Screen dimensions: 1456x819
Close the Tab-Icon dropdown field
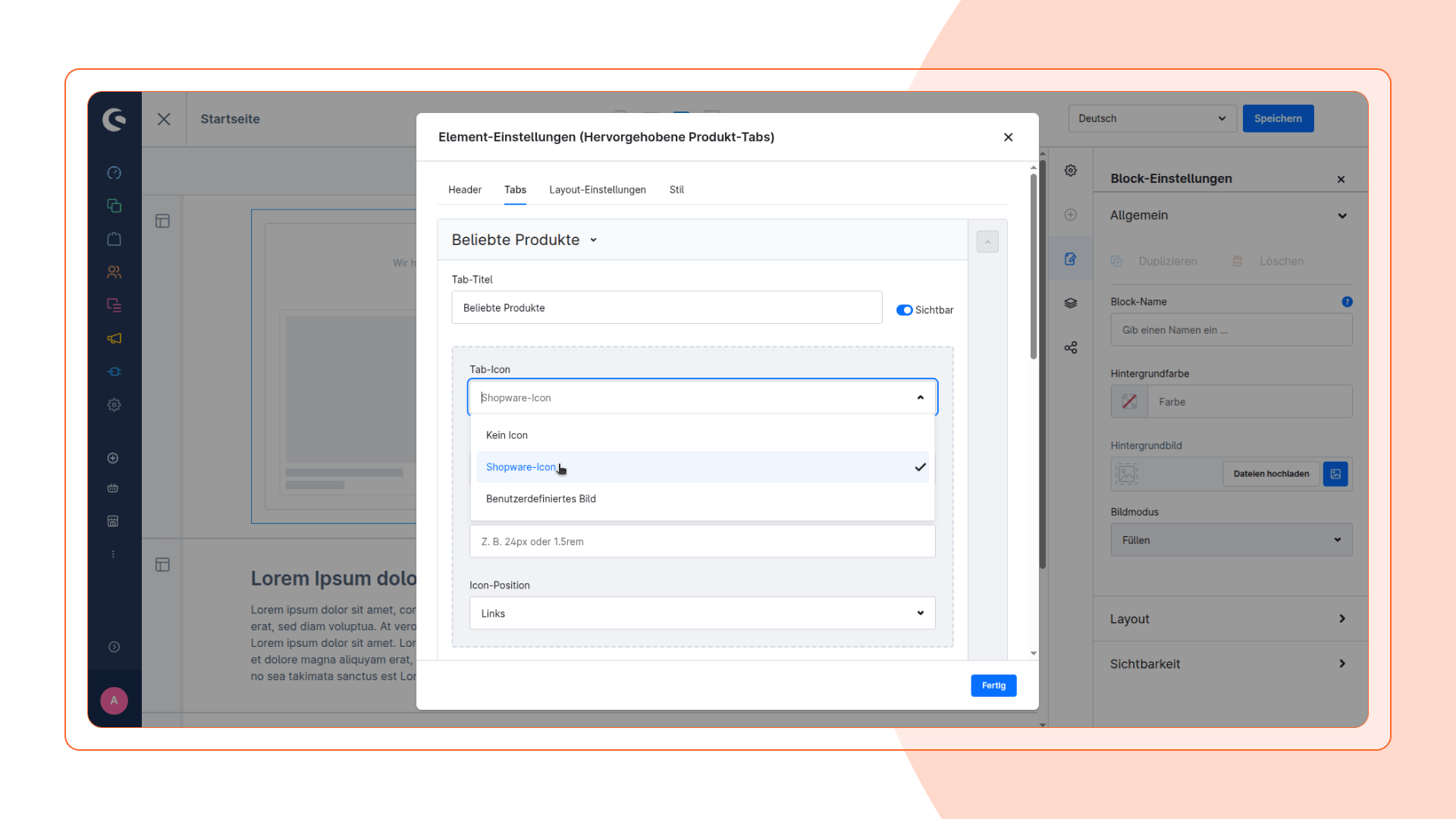coord(702,397)
